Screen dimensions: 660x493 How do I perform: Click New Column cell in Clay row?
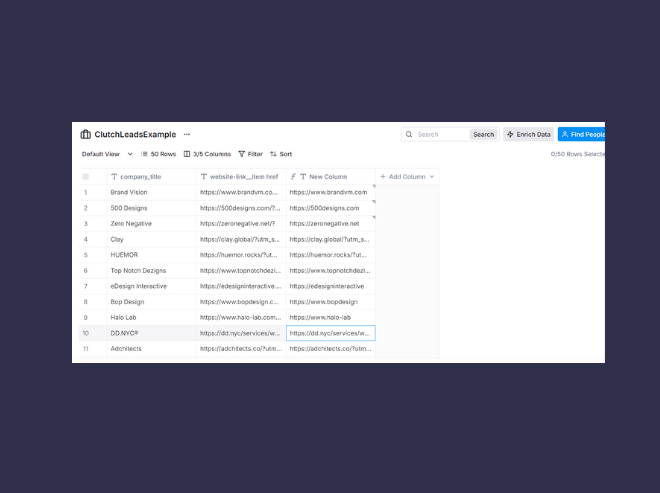pos(331,239)
